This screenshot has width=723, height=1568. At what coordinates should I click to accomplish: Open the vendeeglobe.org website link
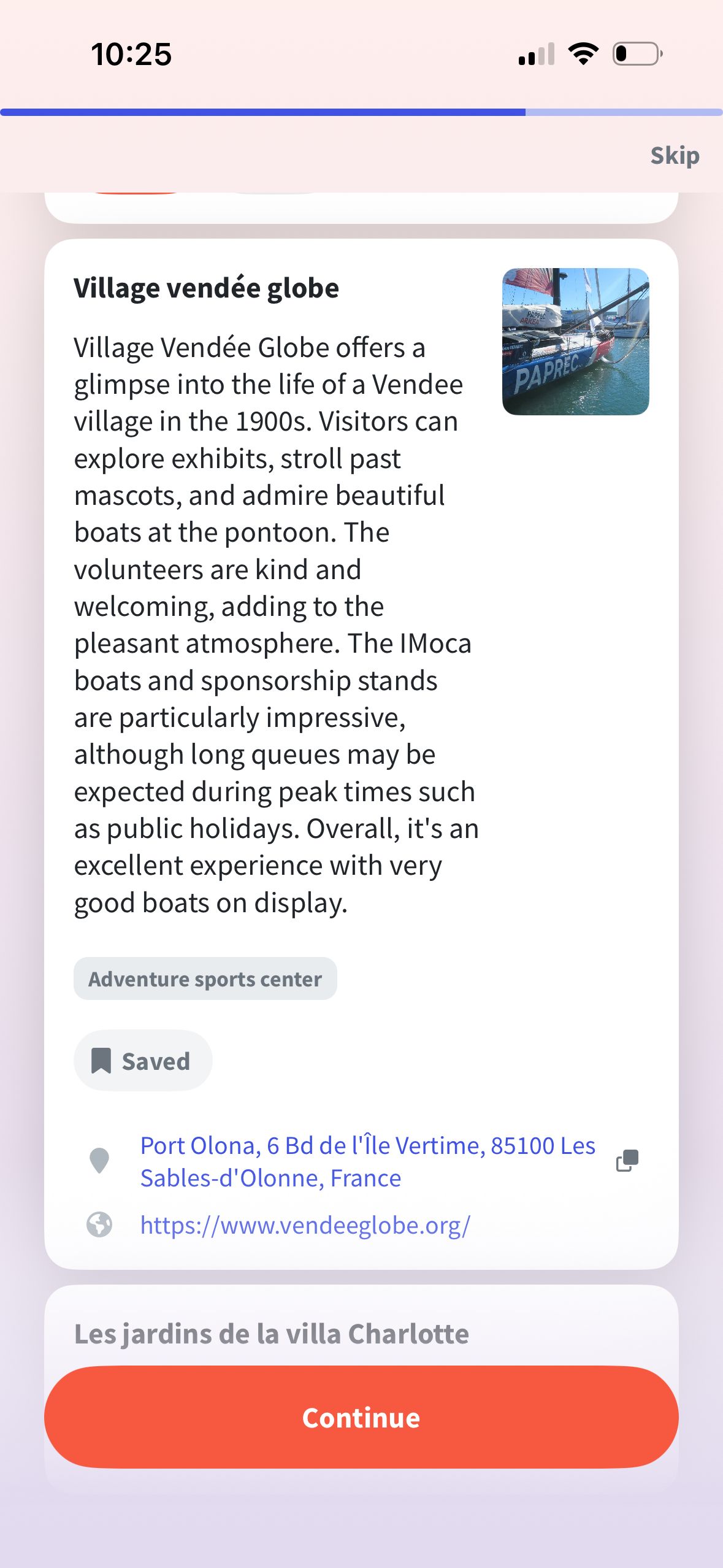pos(305,1225)
